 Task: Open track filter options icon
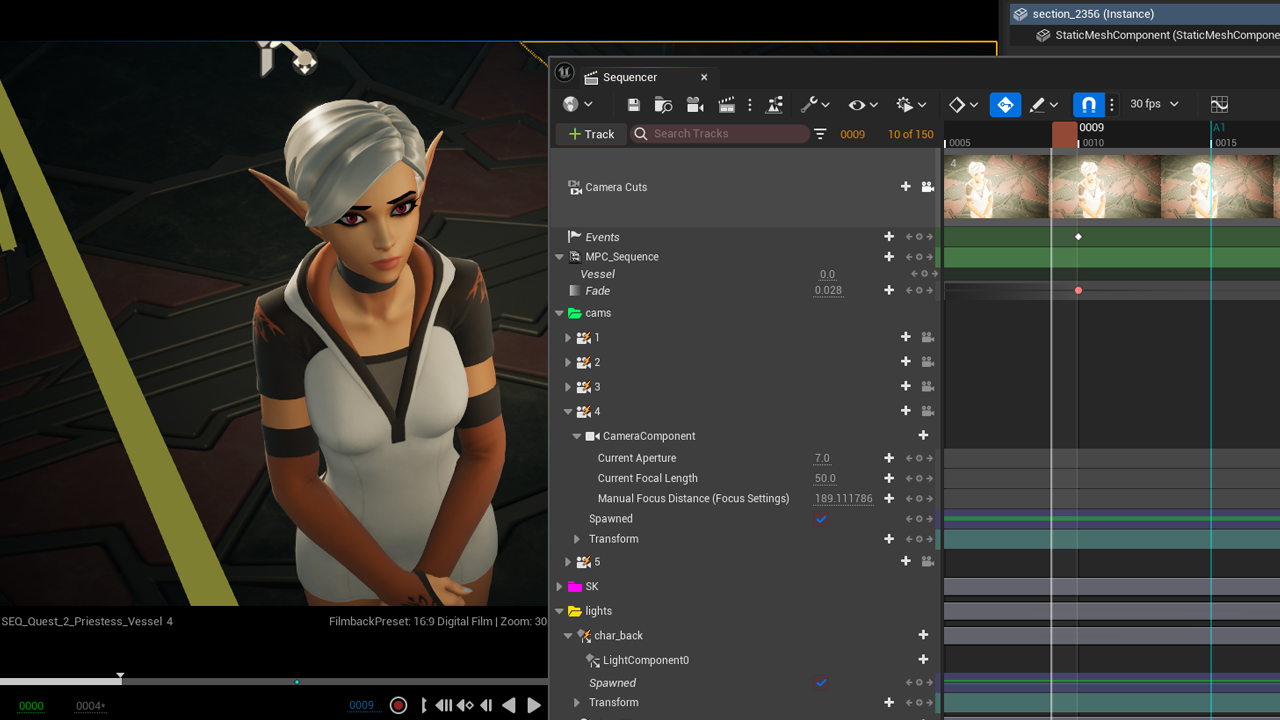(820, 134)
